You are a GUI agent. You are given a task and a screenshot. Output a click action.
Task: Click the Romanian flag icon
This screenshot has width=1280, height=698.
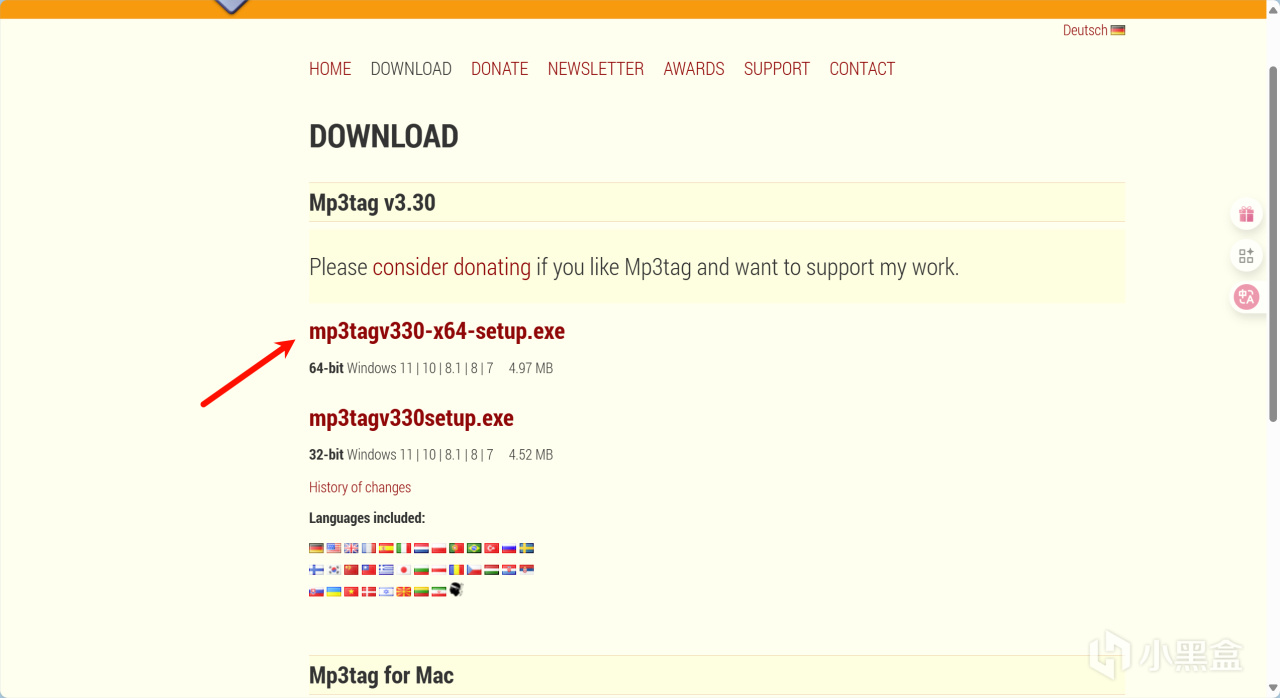pyautogui.click(x=456, y=570)
